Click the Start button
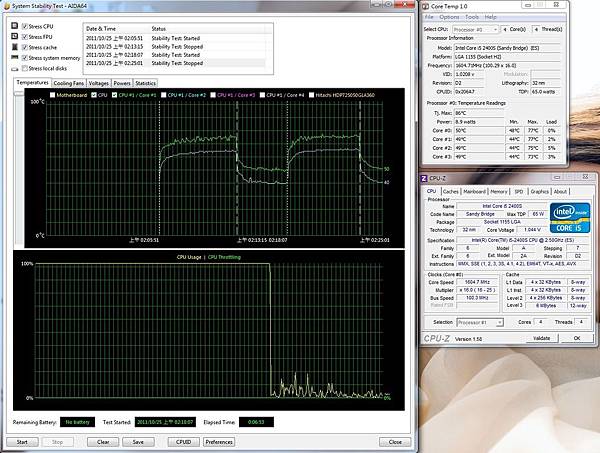This screenshot has height=453, width=600. coord(22,442)
